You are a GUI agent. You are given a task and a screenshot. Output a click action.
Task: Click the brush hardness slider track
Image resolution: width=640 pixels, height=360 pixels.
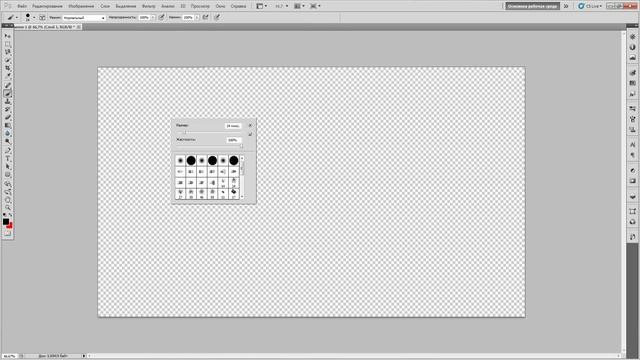210,146
